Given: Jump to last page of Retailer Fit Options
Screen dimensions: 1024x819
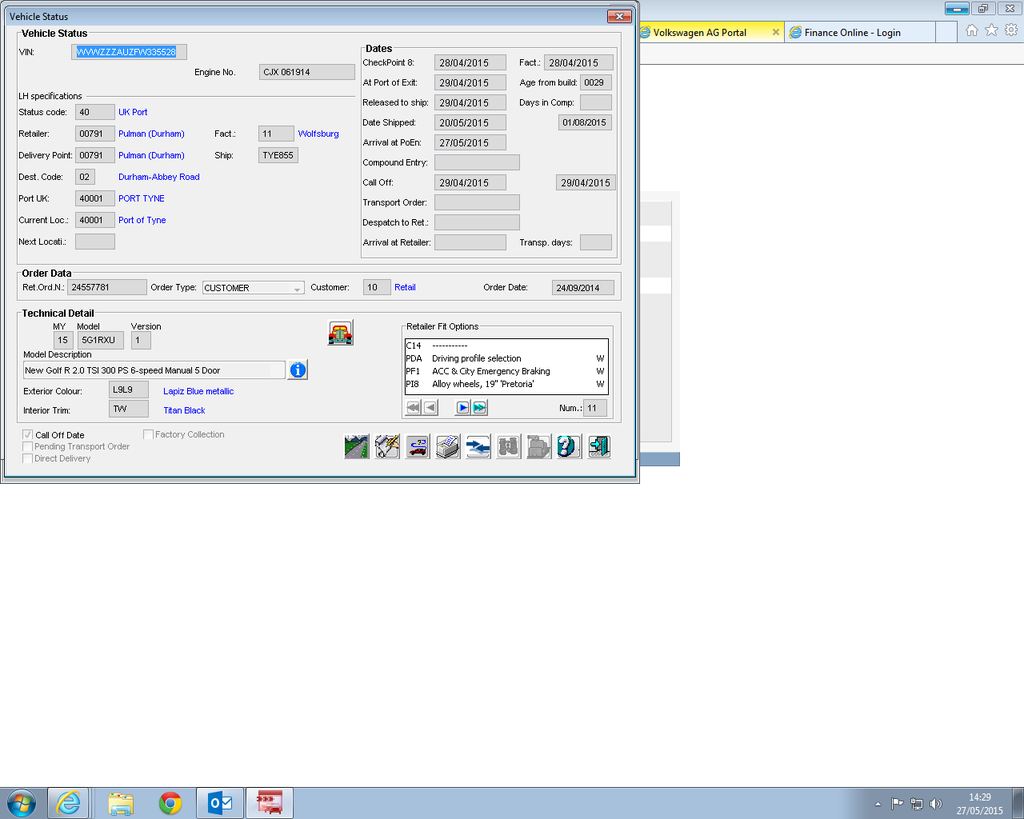Looking at the screenshot, I should coord(479,408).
